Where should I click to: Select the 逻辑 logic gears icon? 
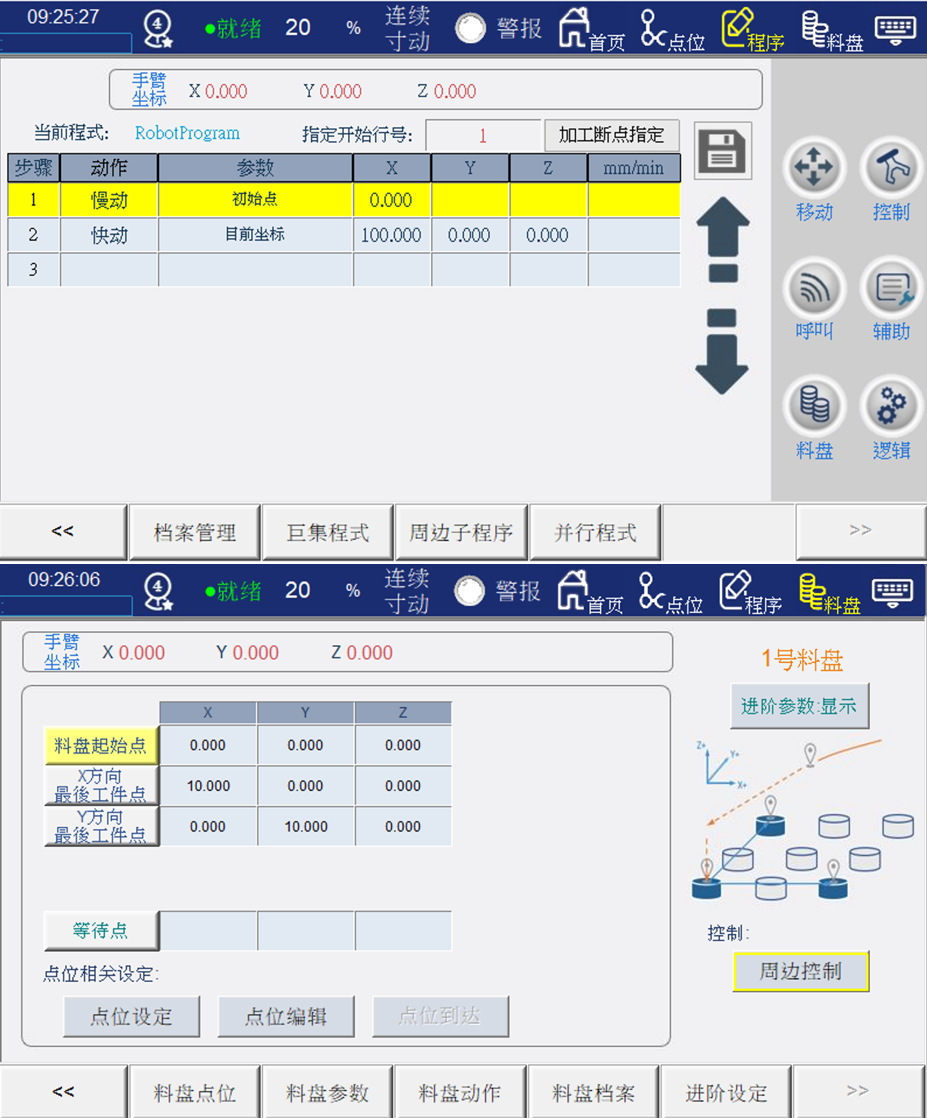(x=891, y=408)
